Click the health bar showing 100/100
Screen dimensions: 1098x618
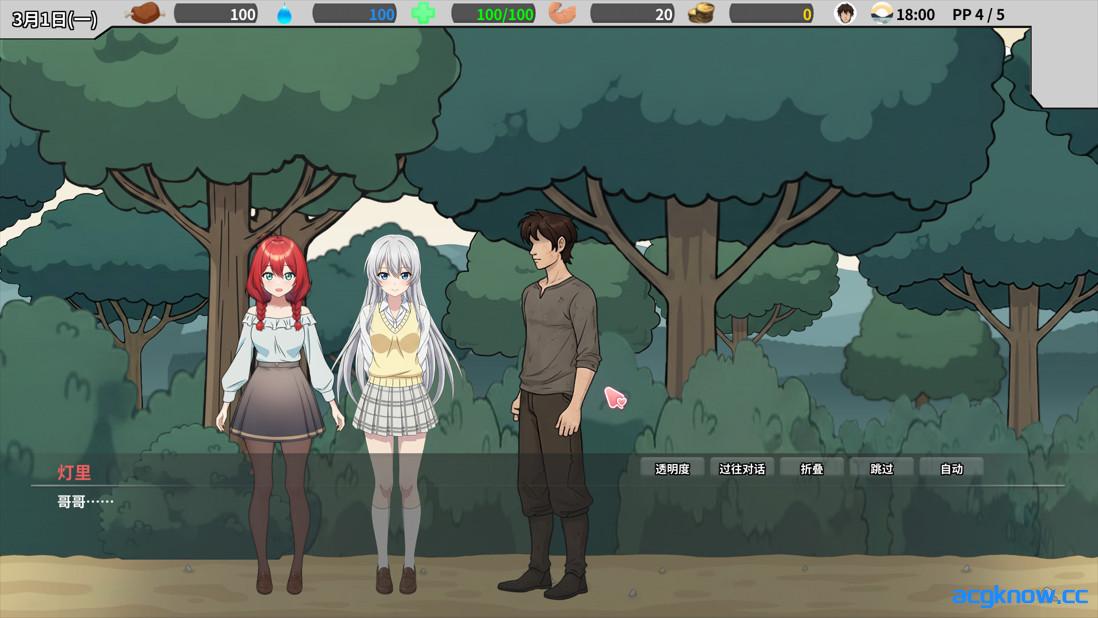click(493, 13)
